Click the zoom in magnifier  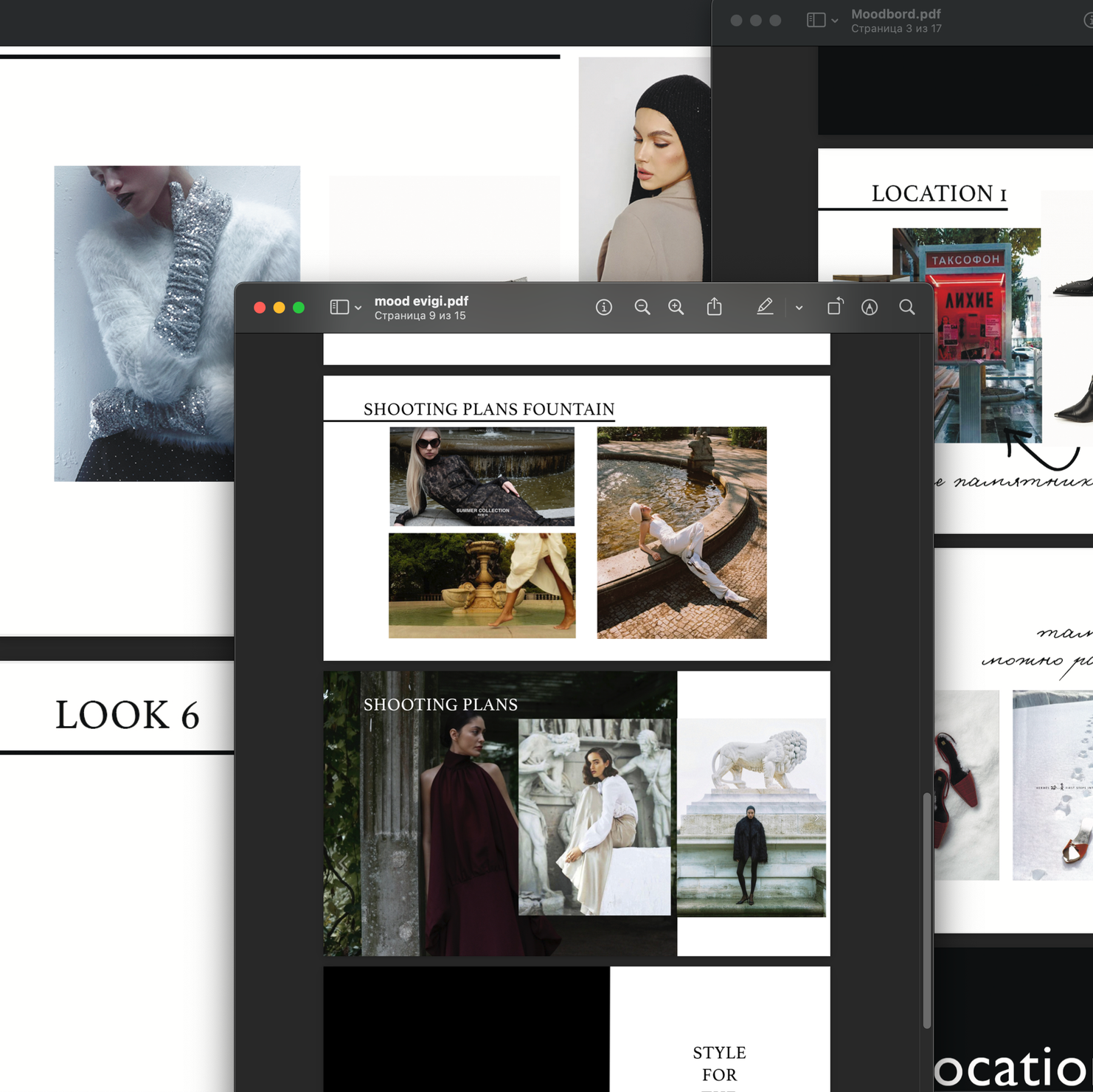(x=676, y=308)
